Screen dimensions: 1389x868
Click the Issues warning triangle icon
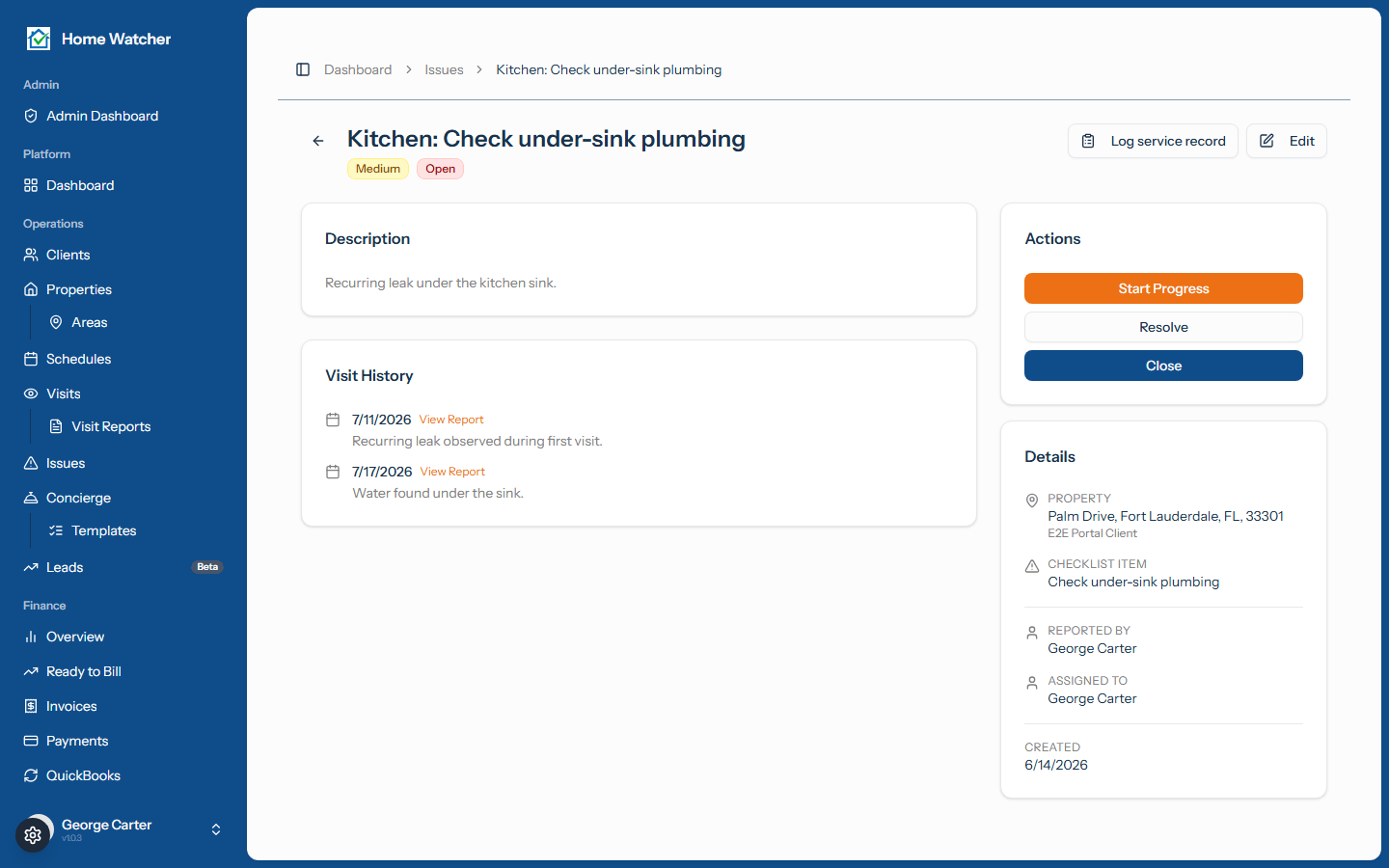point(31,463)
